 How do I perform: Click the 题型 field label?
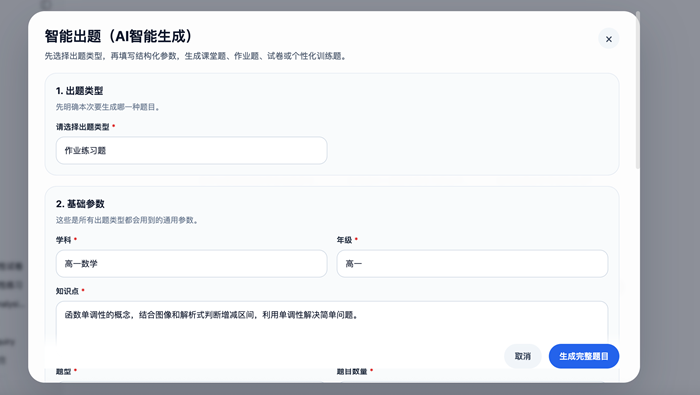coord(63,371)
